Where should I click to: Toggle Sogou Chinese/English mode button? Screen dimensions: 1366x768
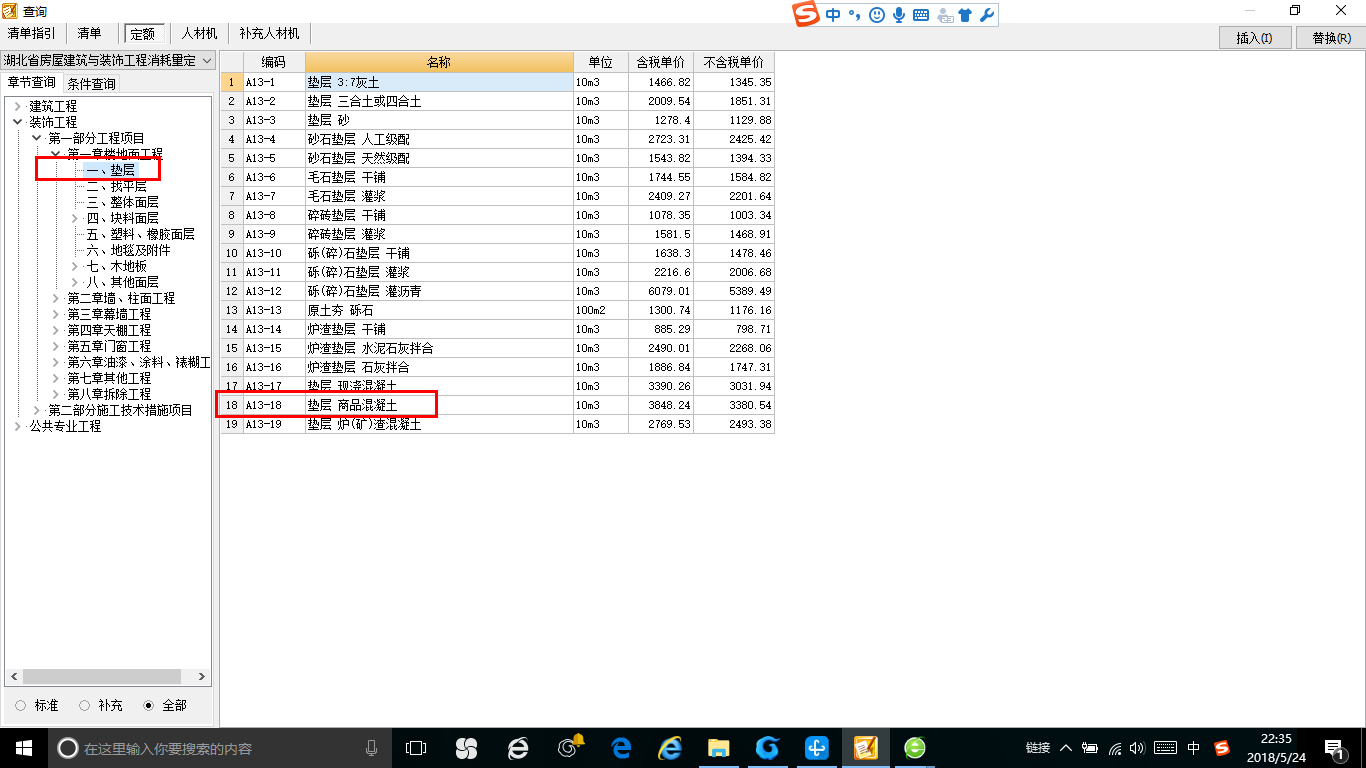click(x=833, y=15)
